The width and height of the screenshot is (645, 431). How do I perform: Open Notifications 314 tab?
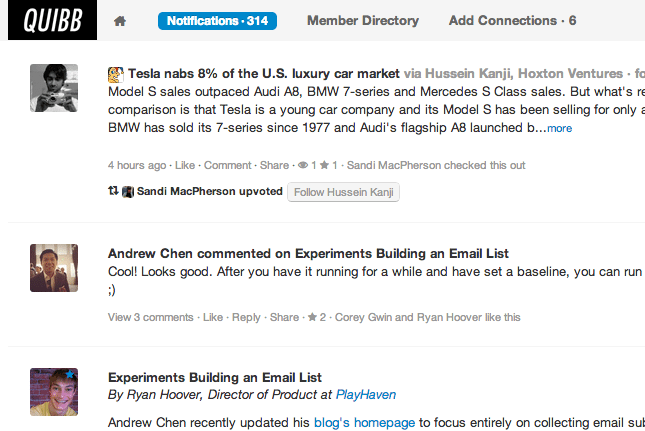217,21
